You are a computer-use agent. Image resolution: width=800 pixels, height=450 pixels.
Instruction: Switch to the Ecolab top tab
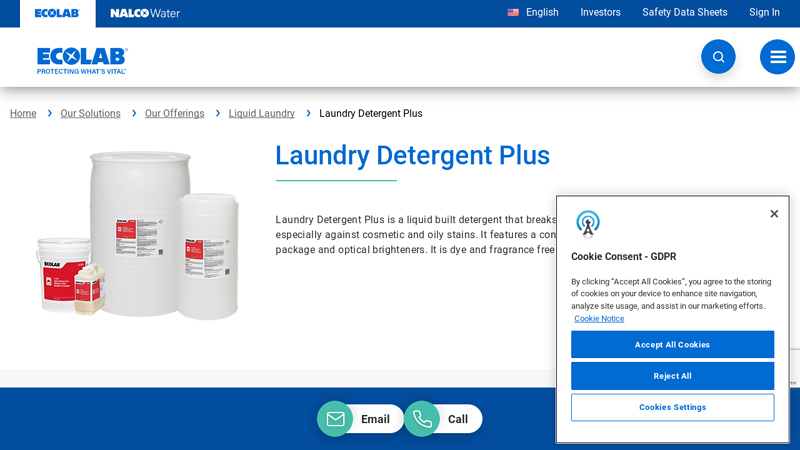point(57,13)
